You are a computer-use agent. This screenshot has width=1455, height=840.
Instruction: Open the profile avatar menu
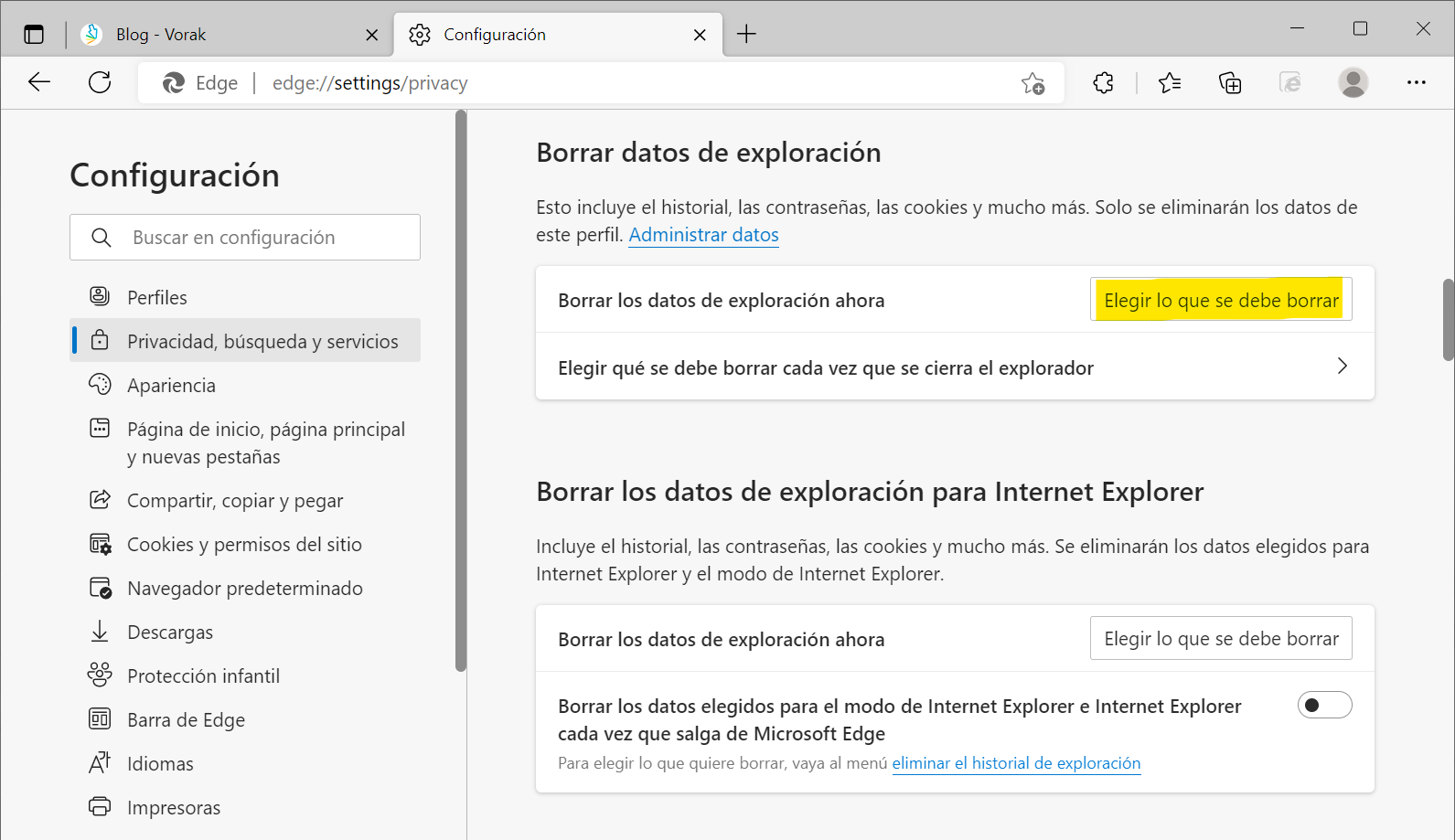click(1353, 82)
